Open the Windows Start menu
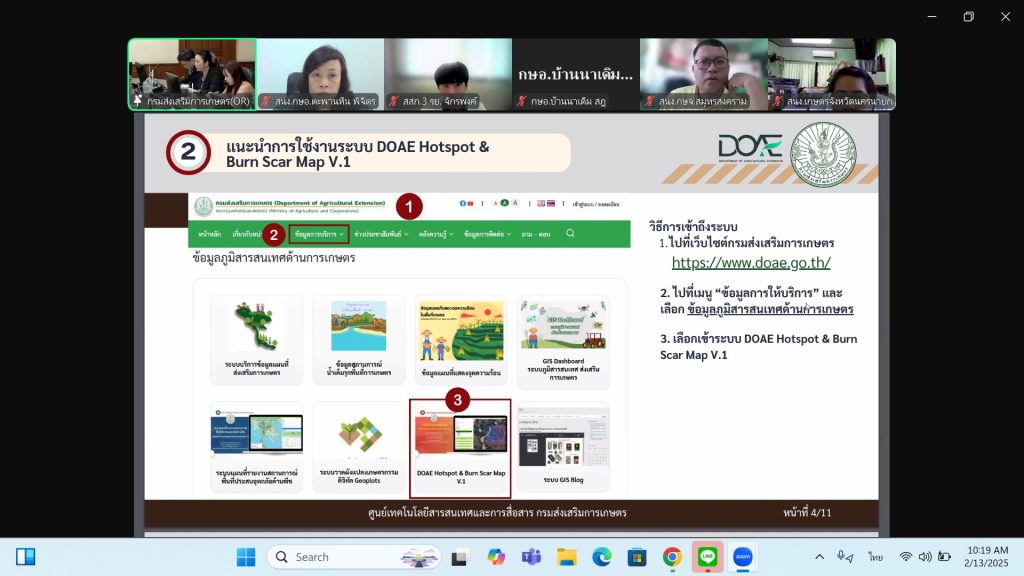This screenshot has width=1024, height=576. 246,557
